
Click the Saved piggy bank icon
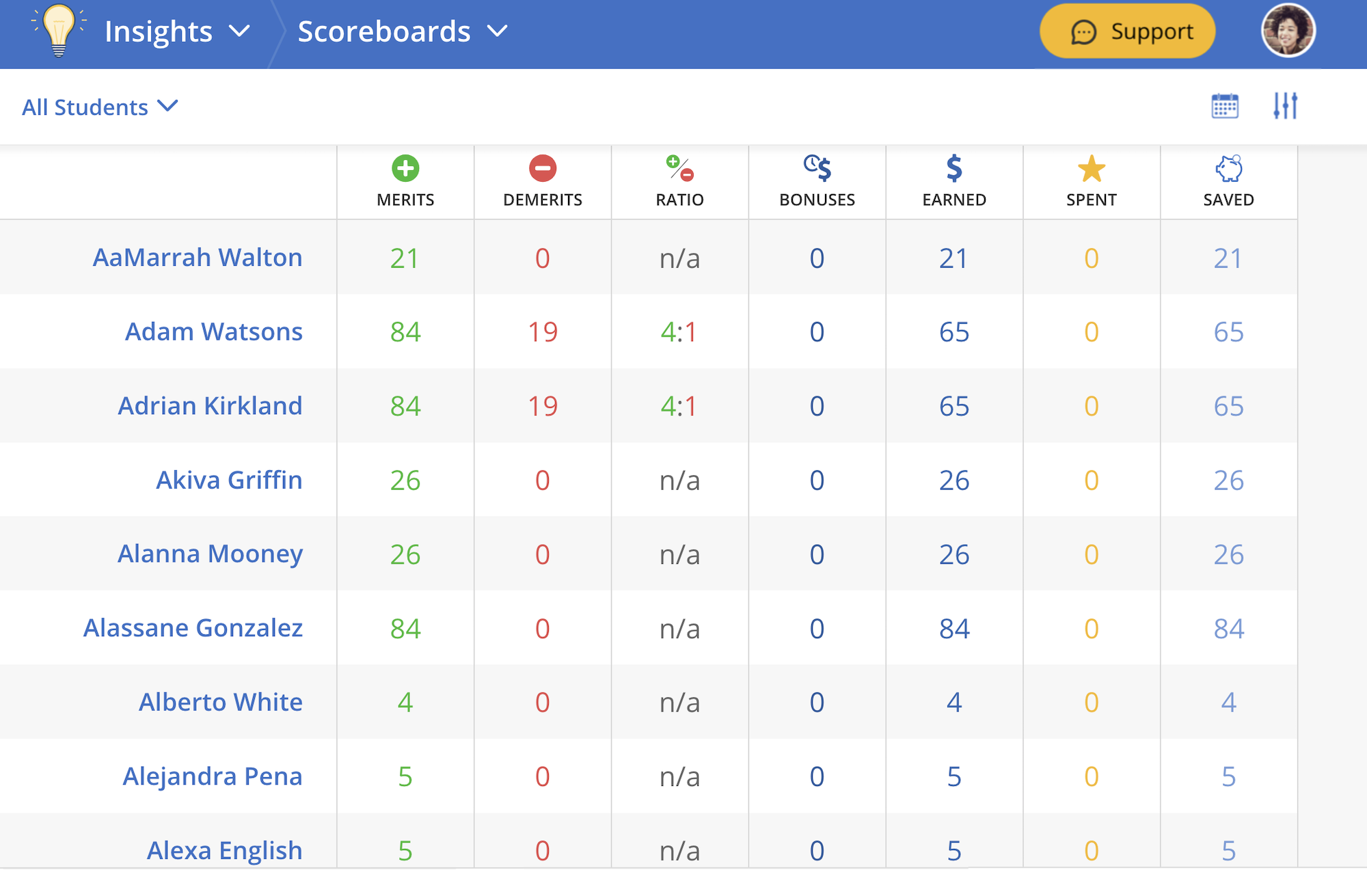[x=1228, y=168]
